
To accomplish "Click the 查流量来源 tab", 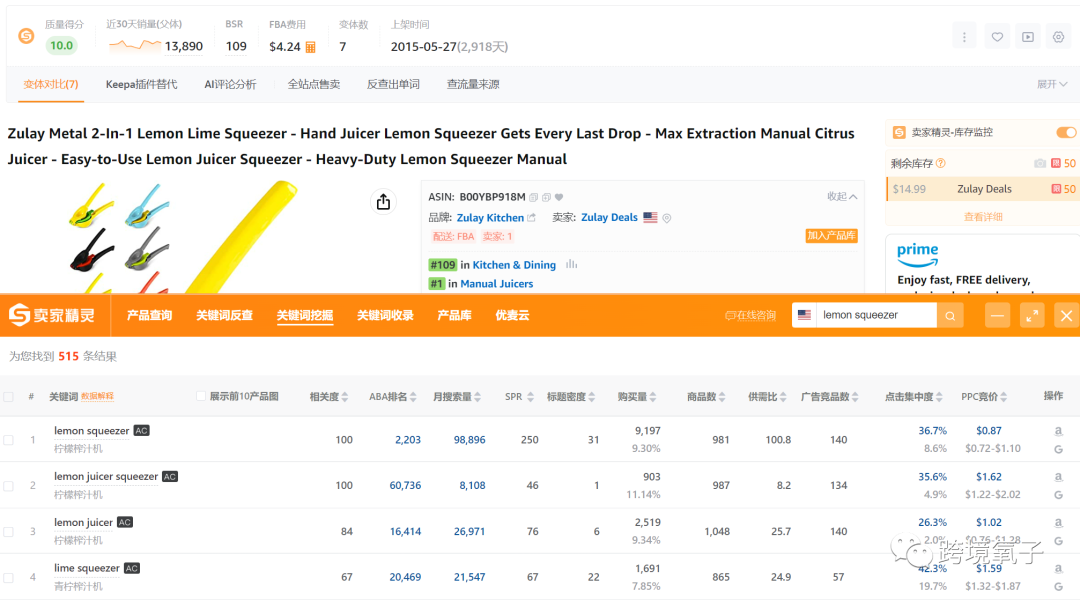I will 473,84.
